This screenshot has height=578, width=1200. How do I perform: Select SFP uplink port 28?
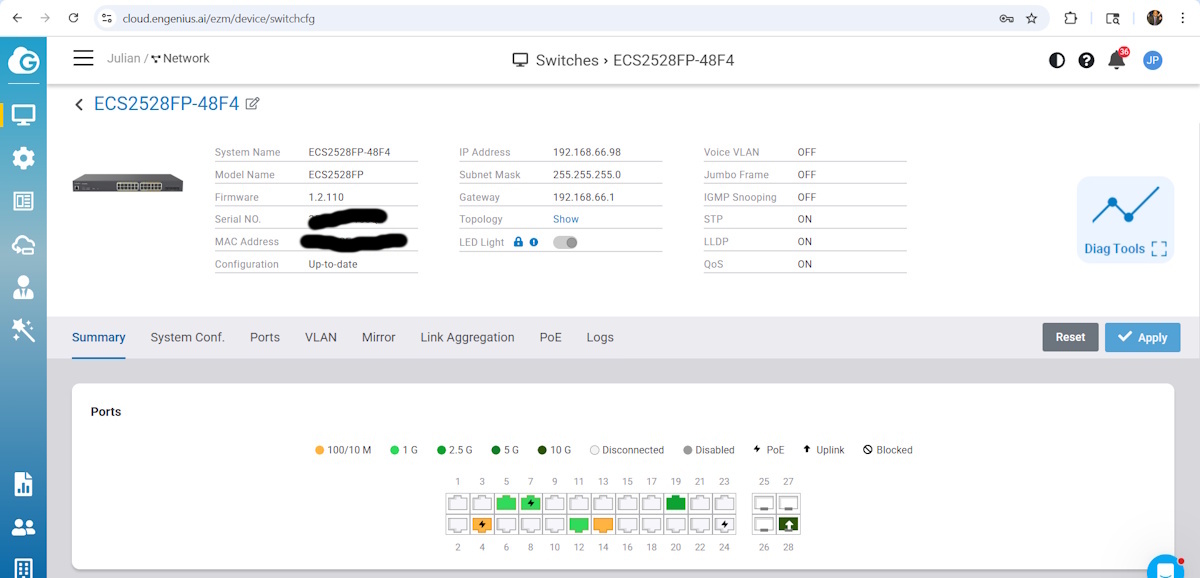(788, 524)
